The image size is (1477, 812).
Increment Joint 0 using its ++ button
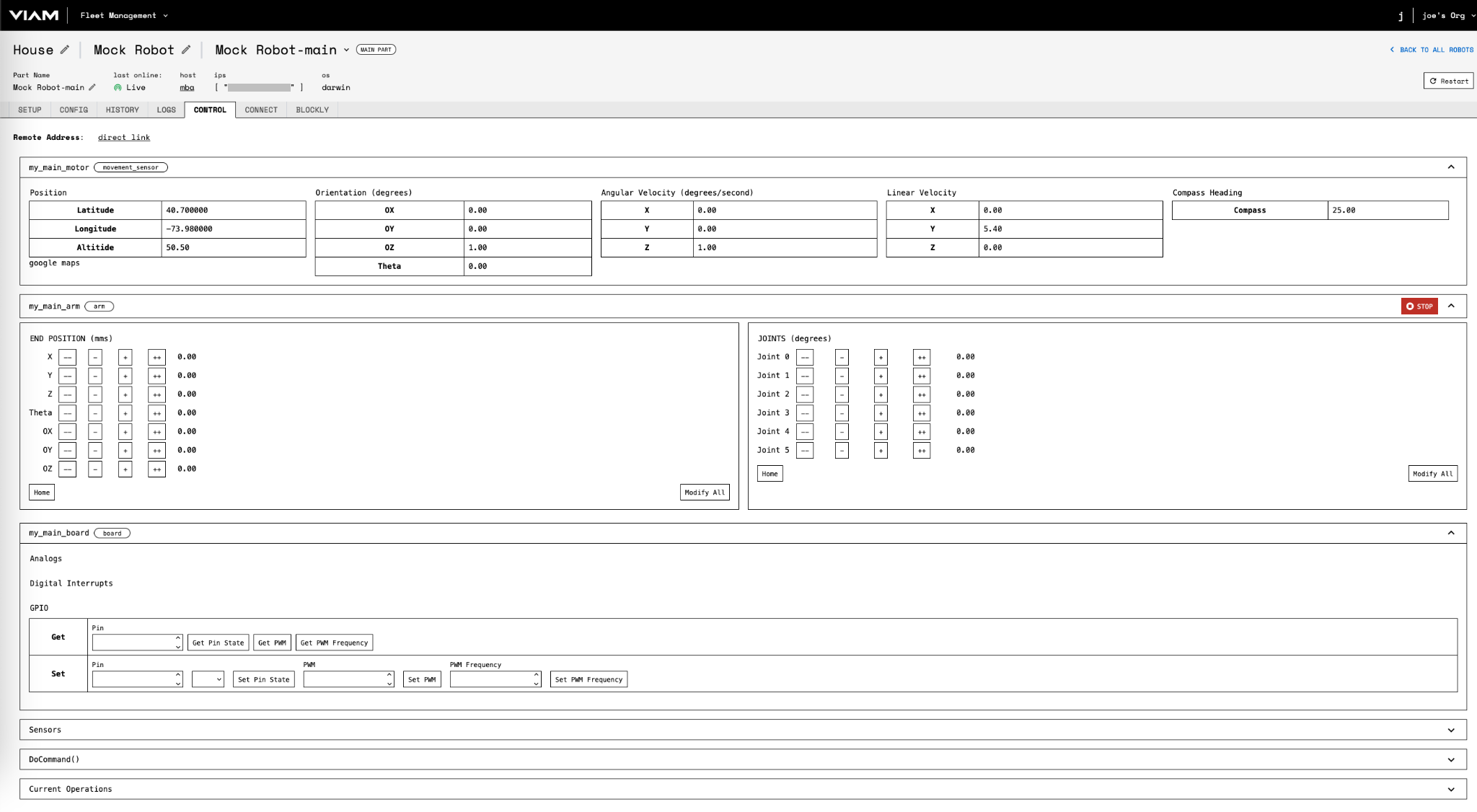point(922,356)
